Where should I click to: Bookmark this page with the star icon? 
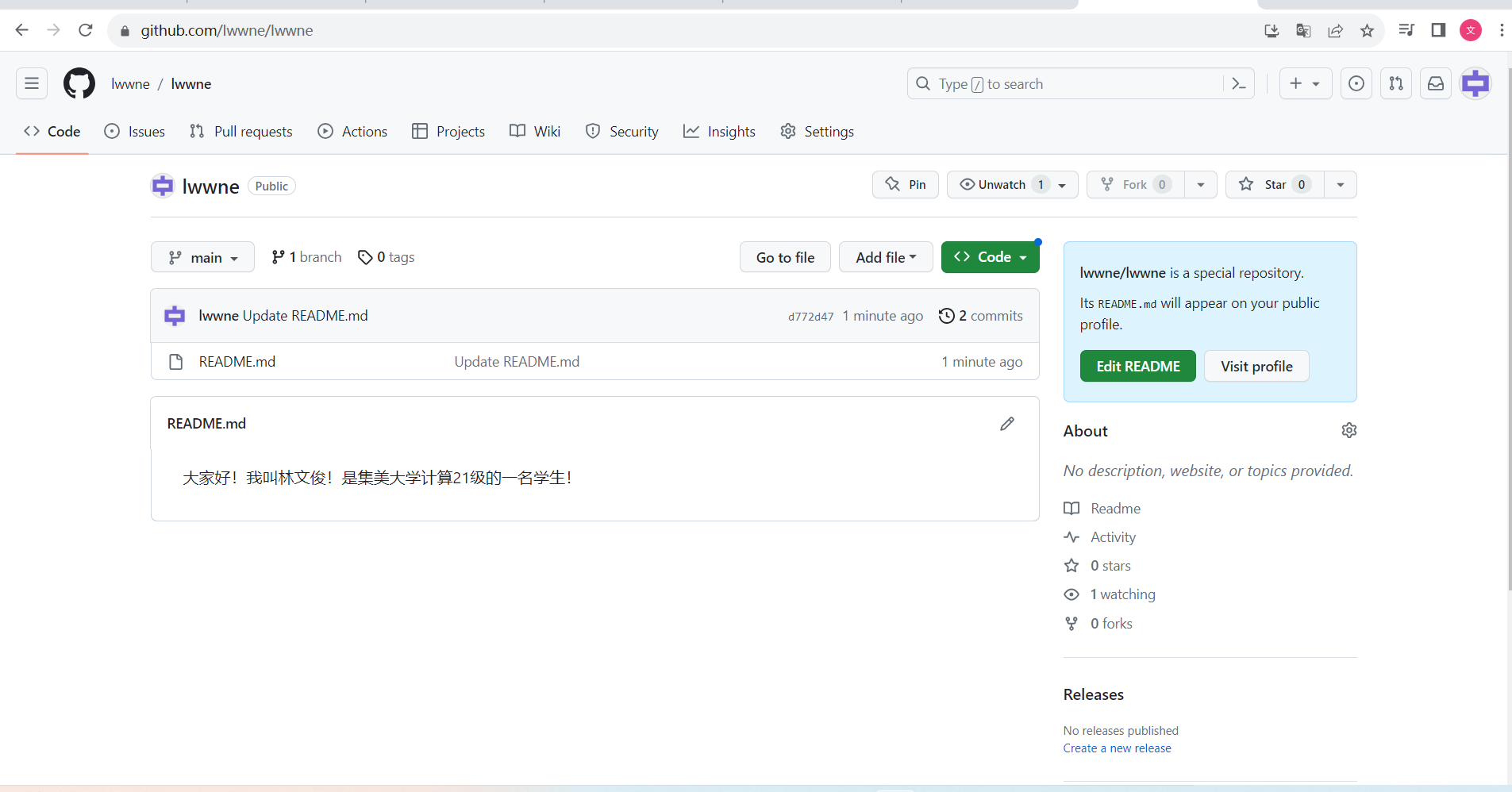[1367, 30]
